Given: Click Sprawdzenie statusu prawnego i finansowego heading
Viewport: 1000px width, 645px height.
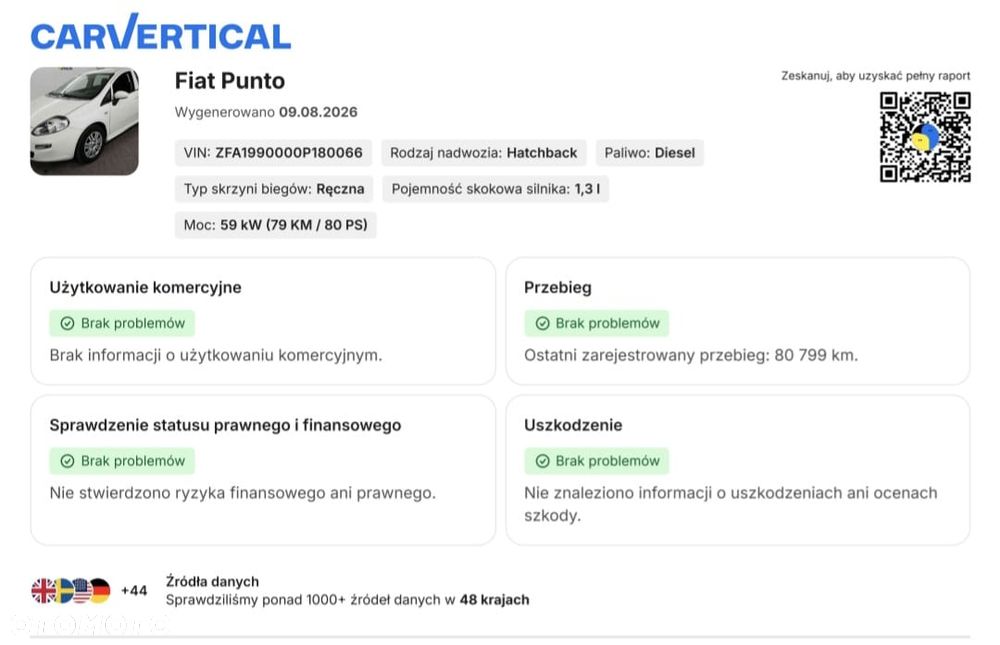Looking at the screenshot, I should pos(225,426).
